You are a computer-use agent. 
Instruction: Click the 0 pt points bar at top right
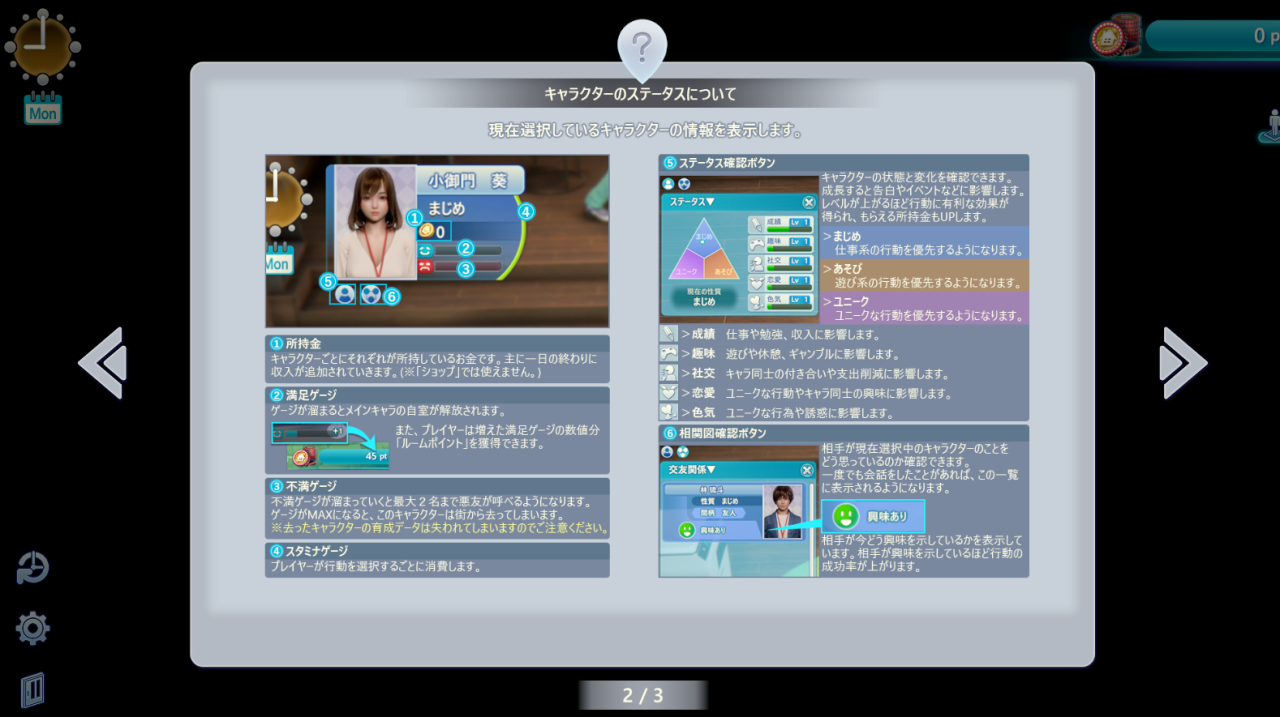click(x=1212, y=36)
